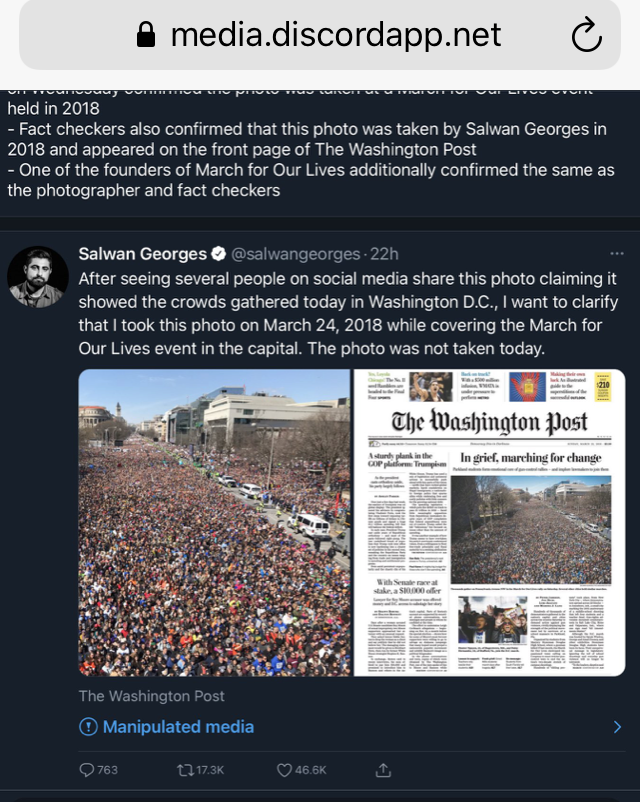
Task: Open the tweet text about March 24, 2018
Action: (x=348, y=313)
